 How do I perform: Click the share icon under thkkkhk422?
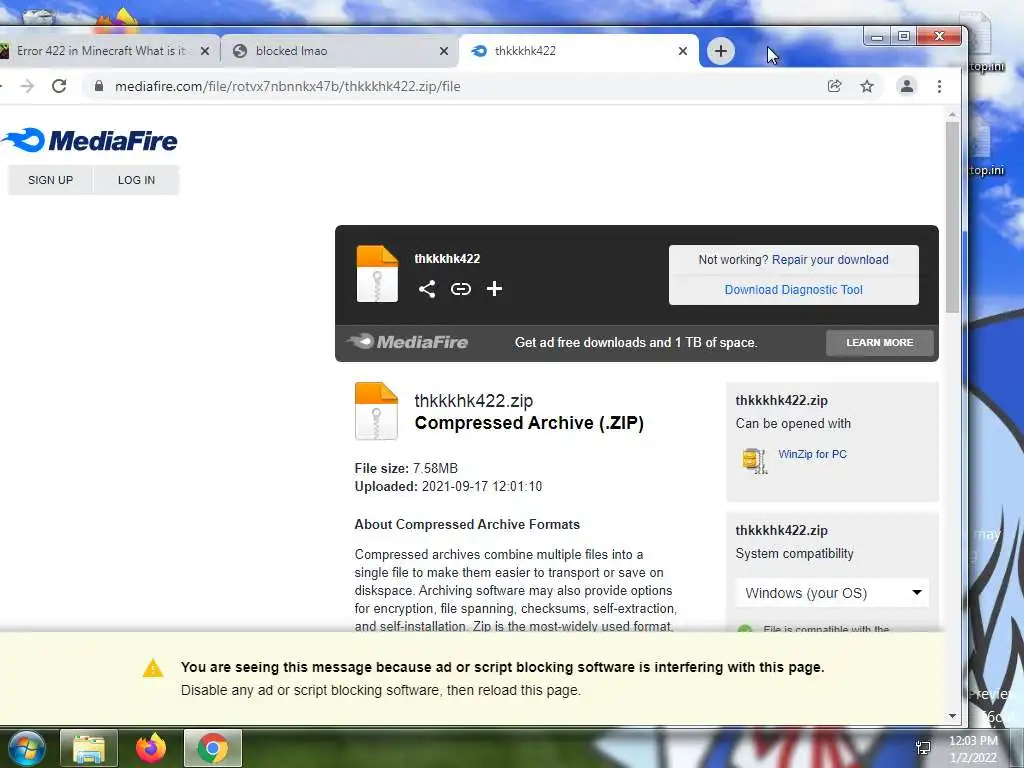click(x=427, y=289)
